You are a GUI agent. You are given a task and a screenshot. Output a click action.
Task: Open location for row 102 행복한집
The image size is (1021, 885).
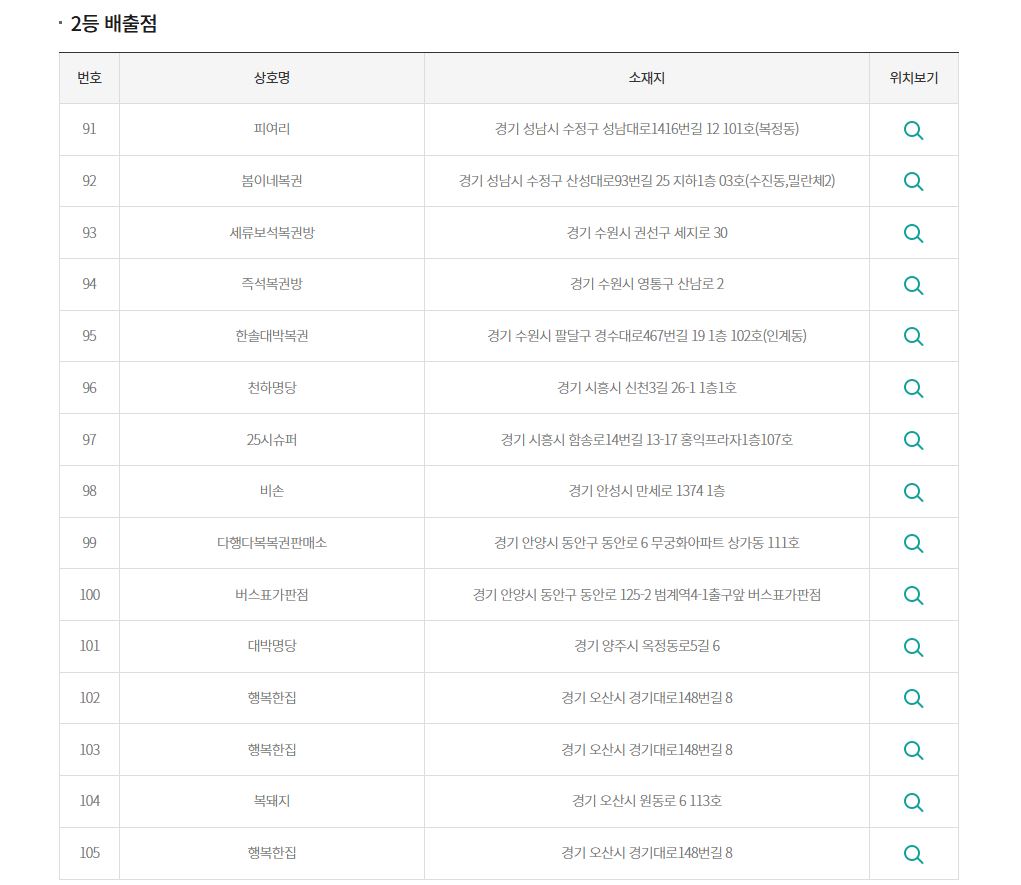[x=913, y=699]
